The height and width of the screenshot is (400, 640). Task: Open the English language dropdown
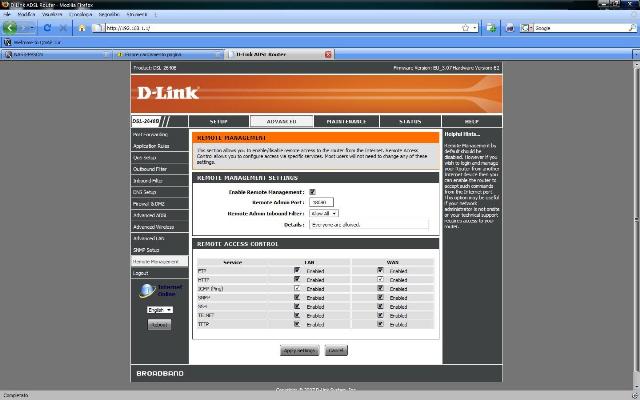160,310
